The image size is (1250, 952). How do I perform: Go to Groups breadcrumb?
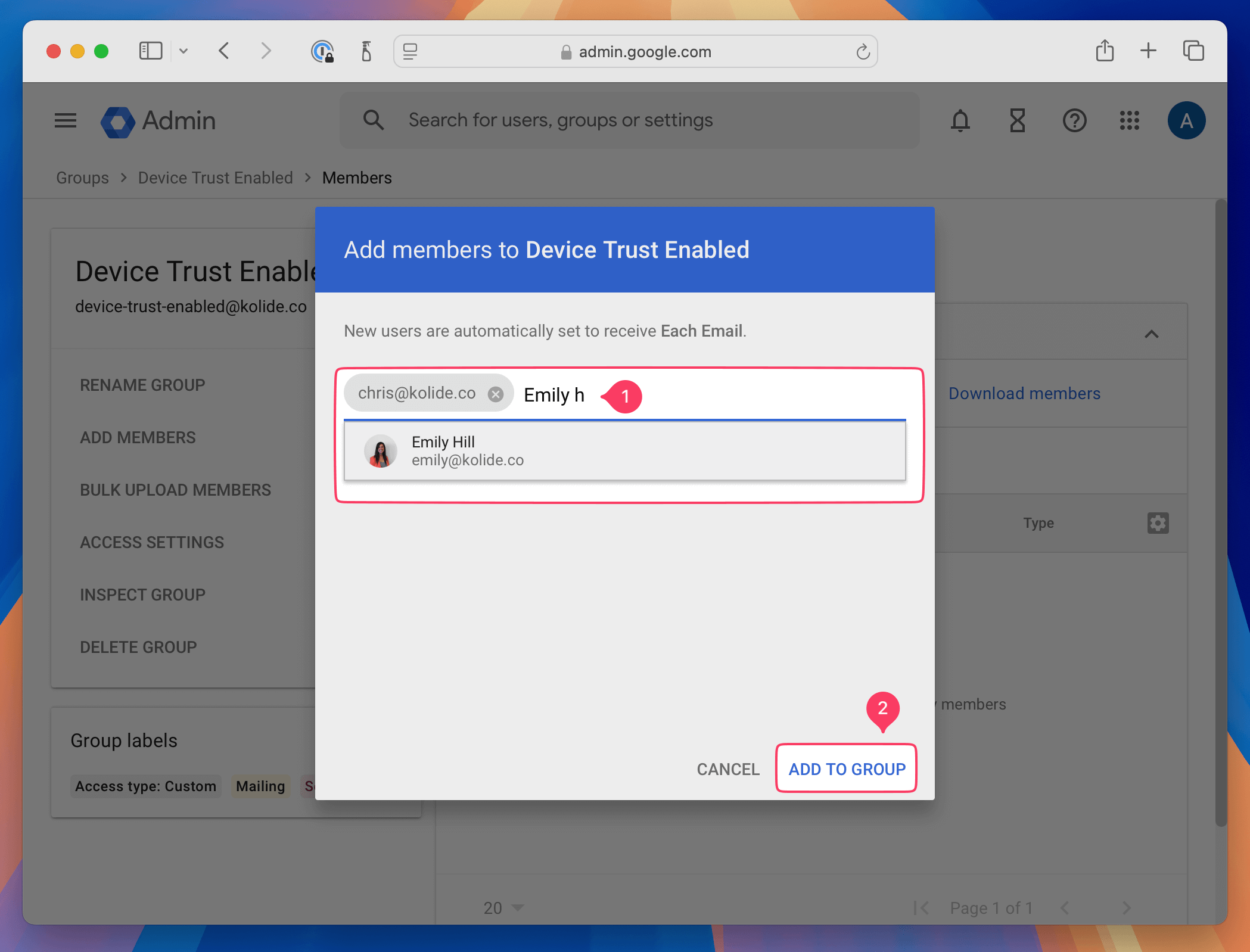82,178
